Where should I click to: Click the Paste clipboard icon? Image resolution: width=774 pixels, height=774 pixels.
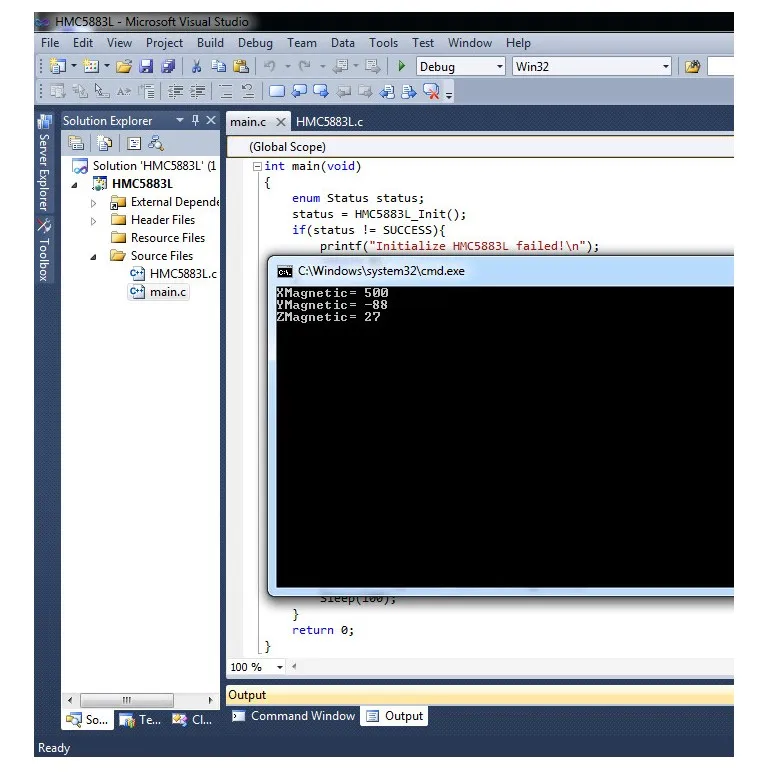(240, 66)
